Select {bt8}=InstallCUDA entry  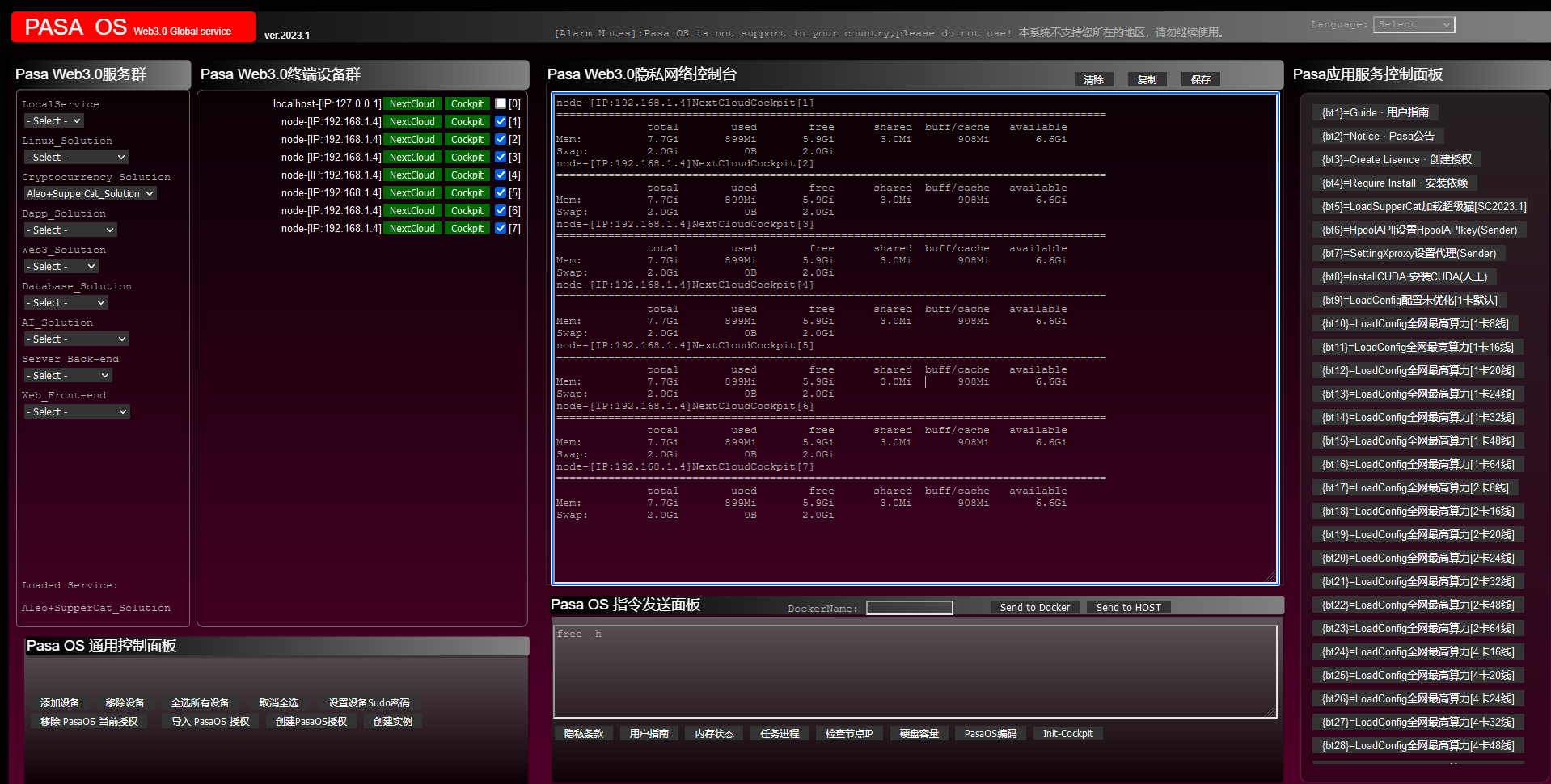[x=1405, y=276]
